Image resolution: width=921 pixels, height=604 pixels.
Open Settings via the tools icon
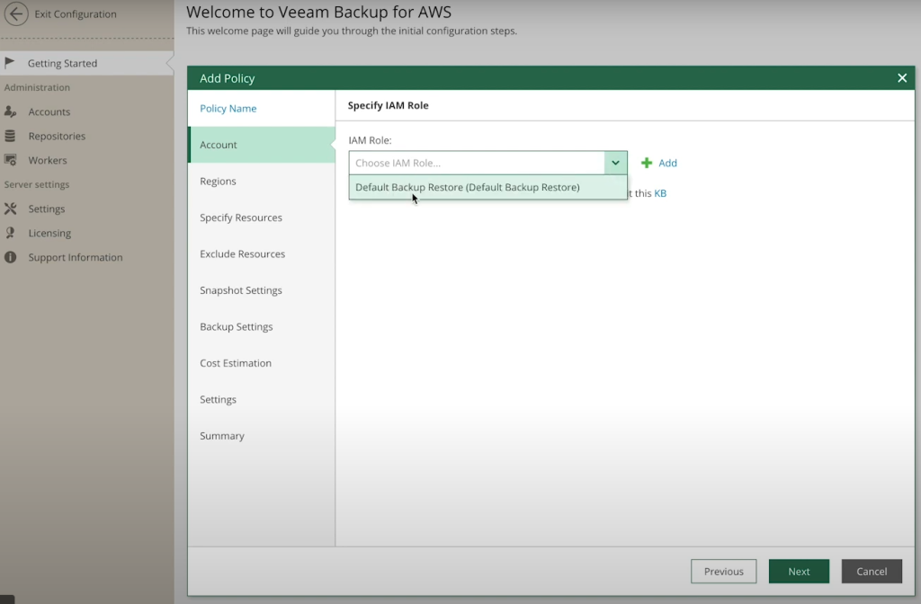coord(12,208)
